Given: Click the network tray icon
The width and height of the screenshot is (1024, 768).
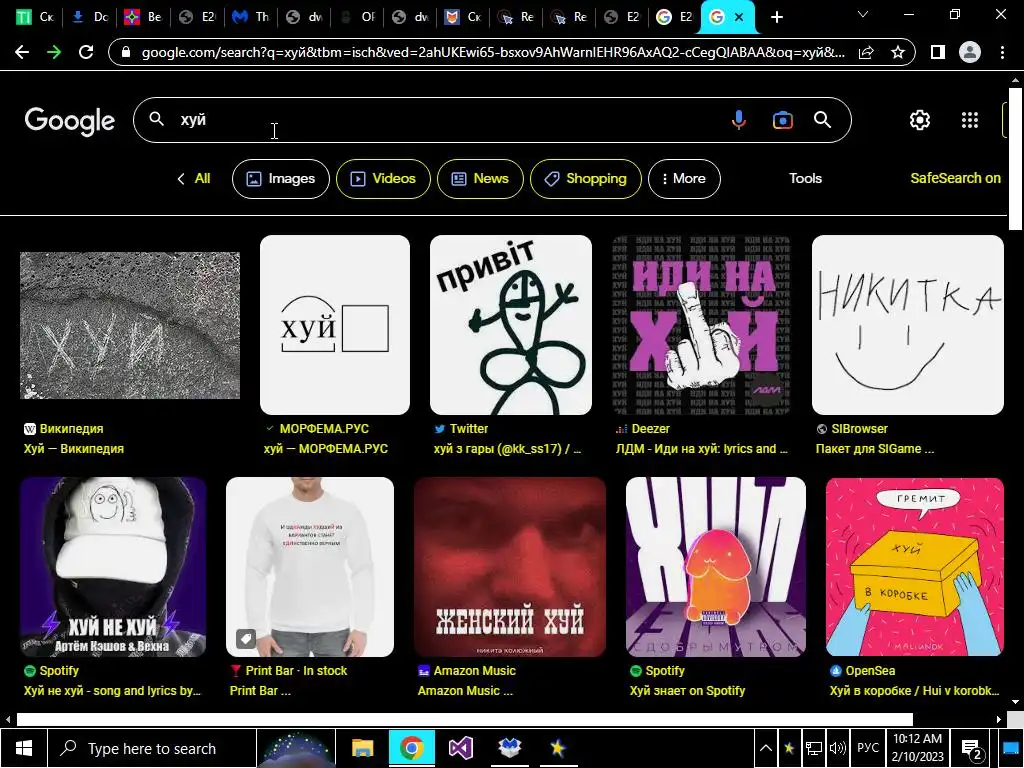Looking at the screenshot, I should click(814, 748).
